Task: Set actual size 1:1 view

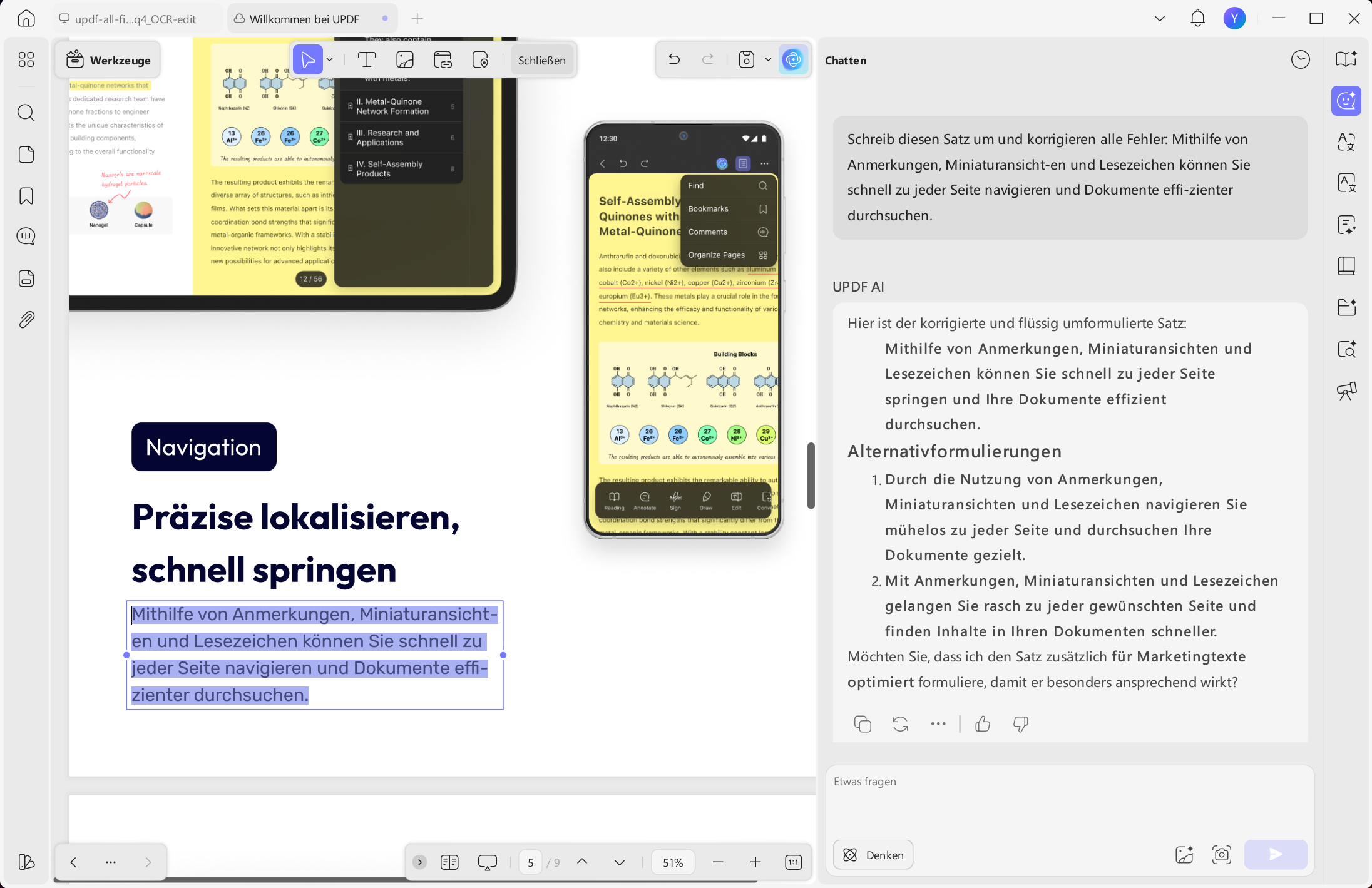Action: [793, 862]
